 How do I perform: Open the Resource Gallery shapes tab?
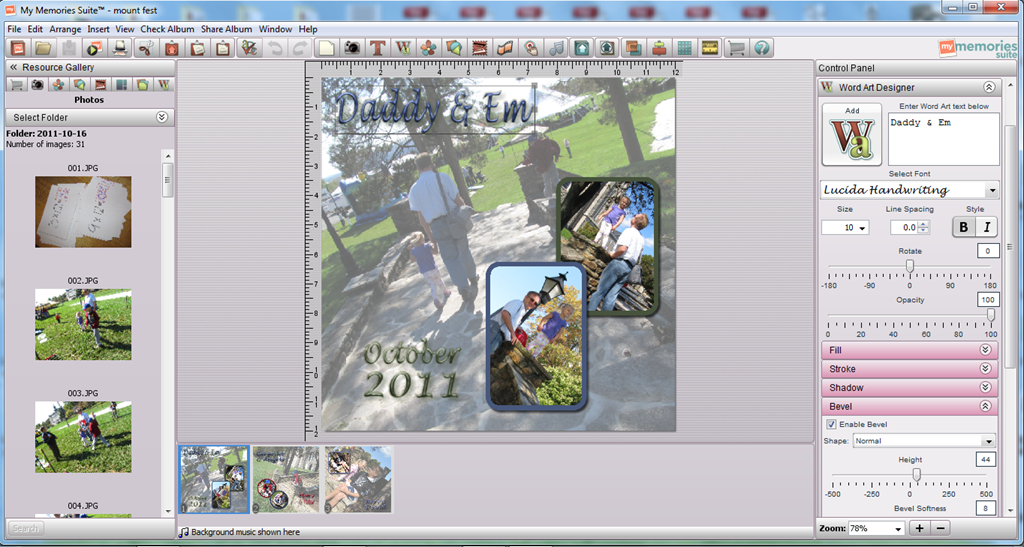(80, 85)
